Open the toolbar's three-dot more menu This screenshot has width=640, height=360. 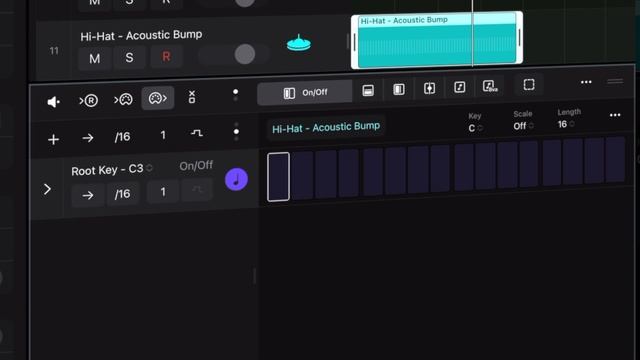click(x=586, y=82)
